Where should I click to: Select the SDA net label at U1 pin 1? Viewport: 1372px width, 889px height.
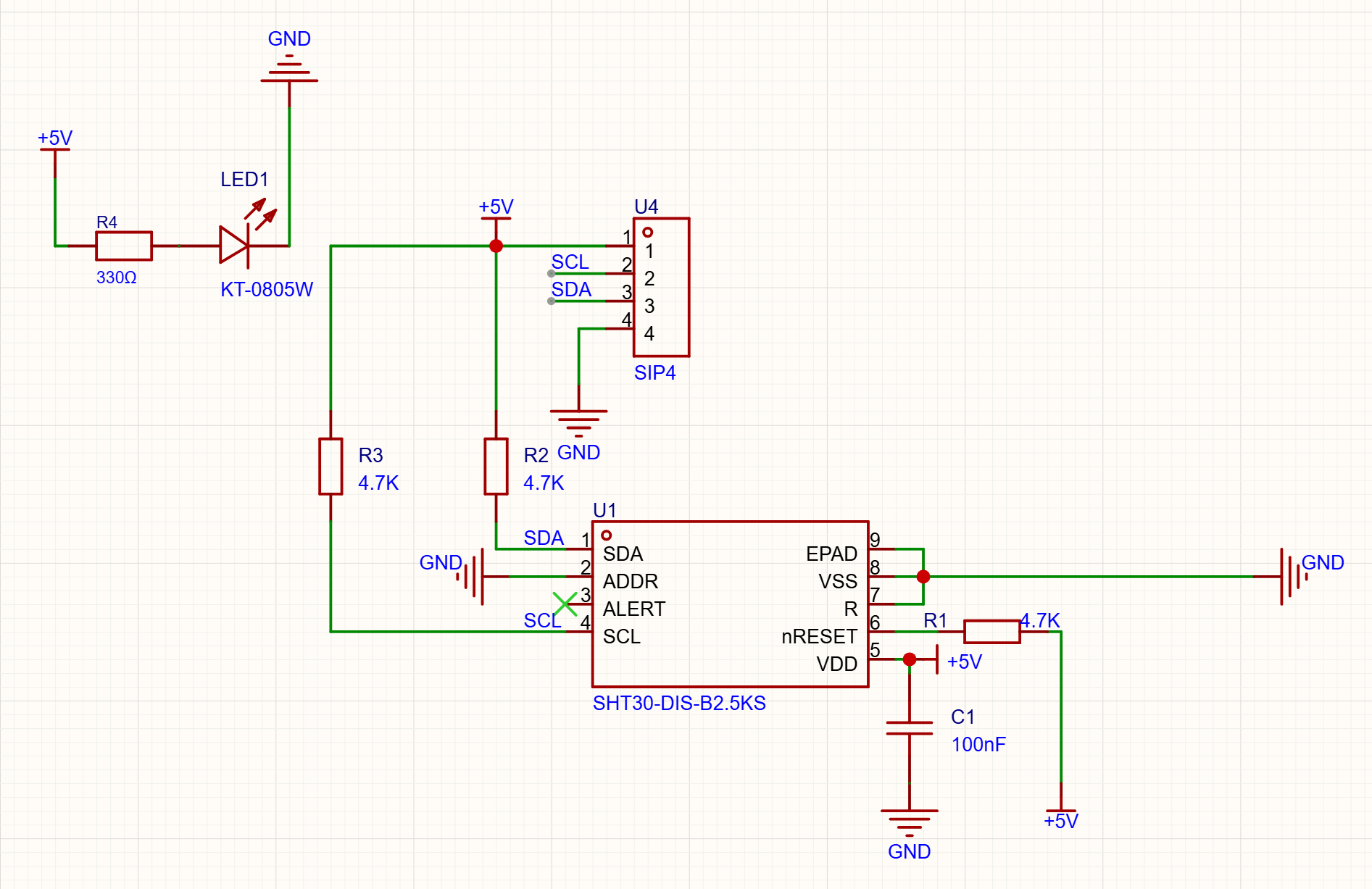(544, 538)
